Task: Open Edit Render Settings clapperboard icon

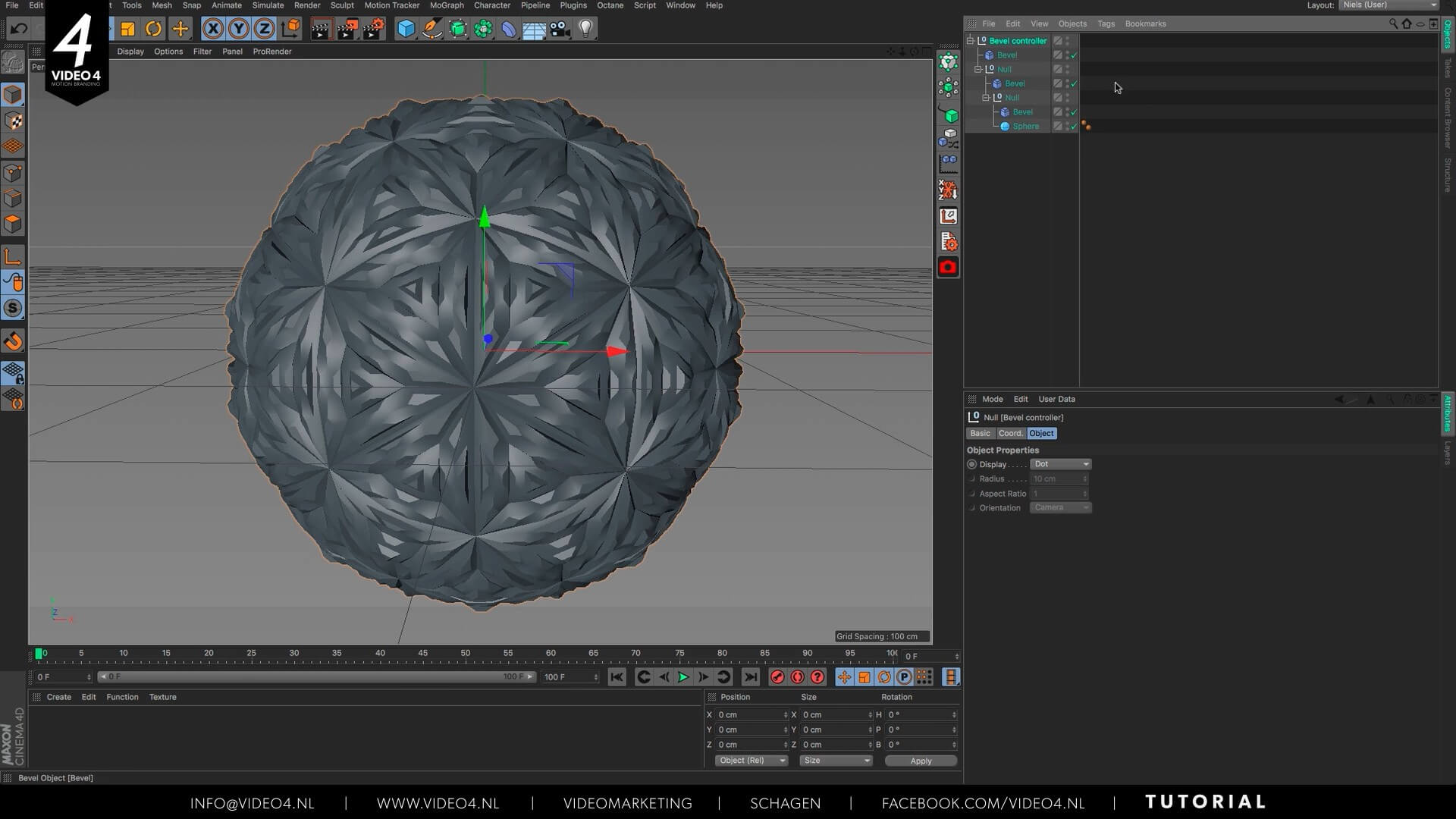Action: coord(372,29)
